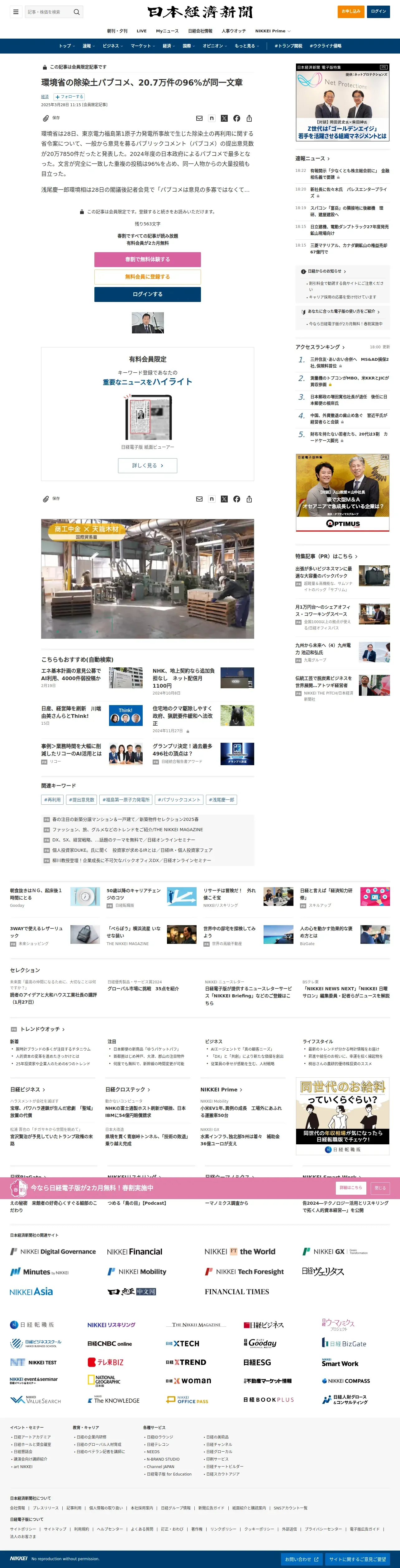400x1568 pixels.
Task: Share on Facebook icon under headline
Action: tap(237, 119)
